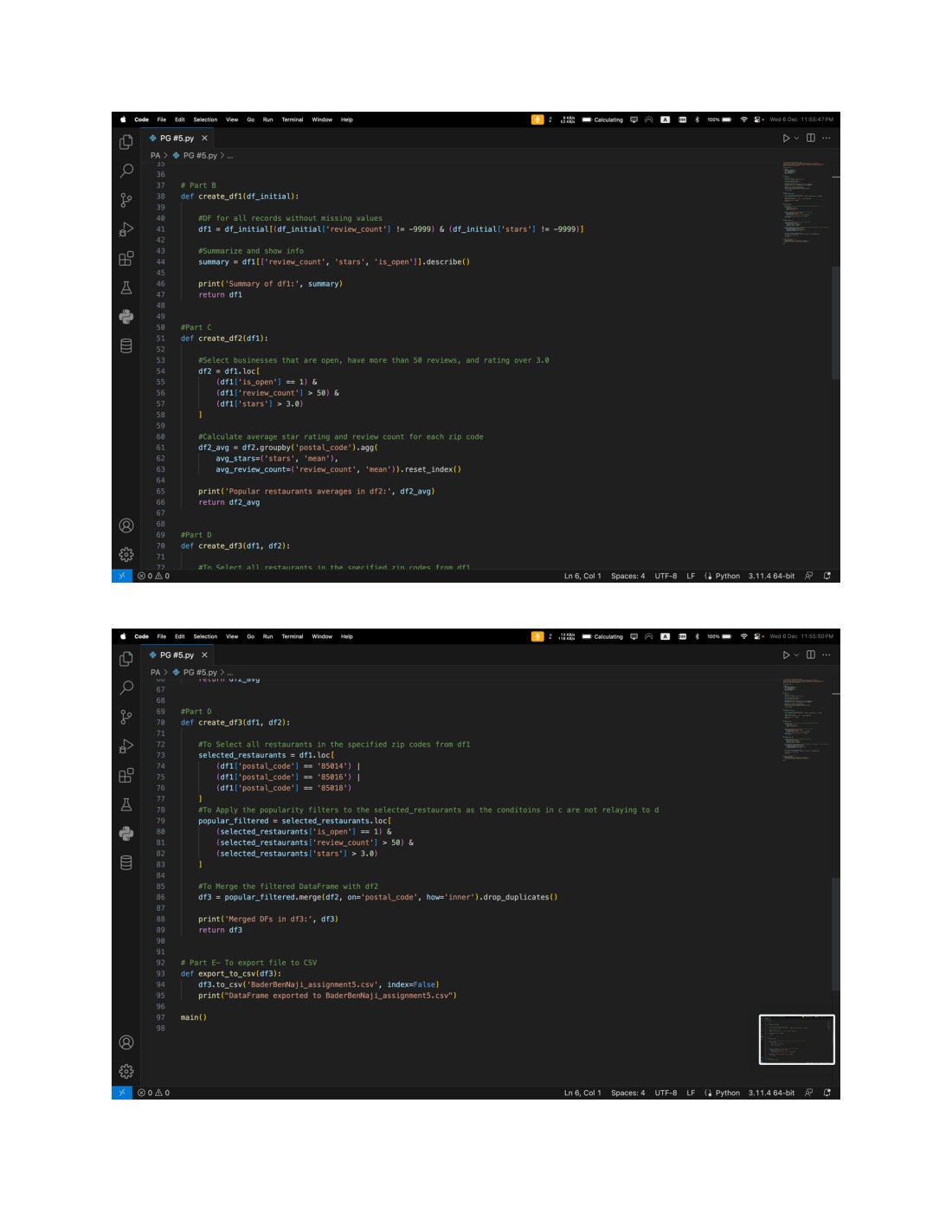
Task: Click errors and warnings count in upper status bar
Action: pos(154,576)
